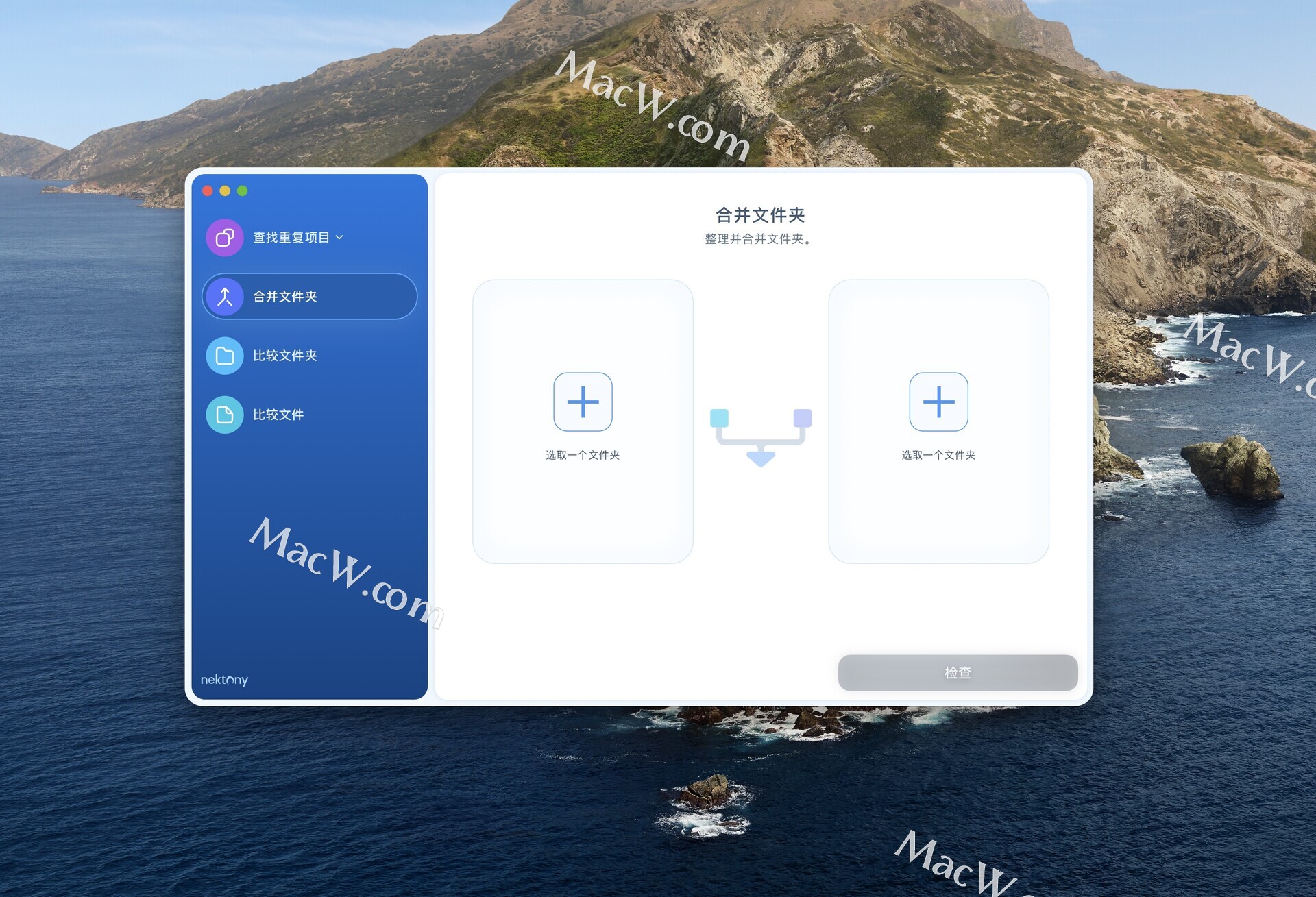The width and height of the screenshot is (1316, 897).
Task: Click the nektony logo
Action: 224,680
